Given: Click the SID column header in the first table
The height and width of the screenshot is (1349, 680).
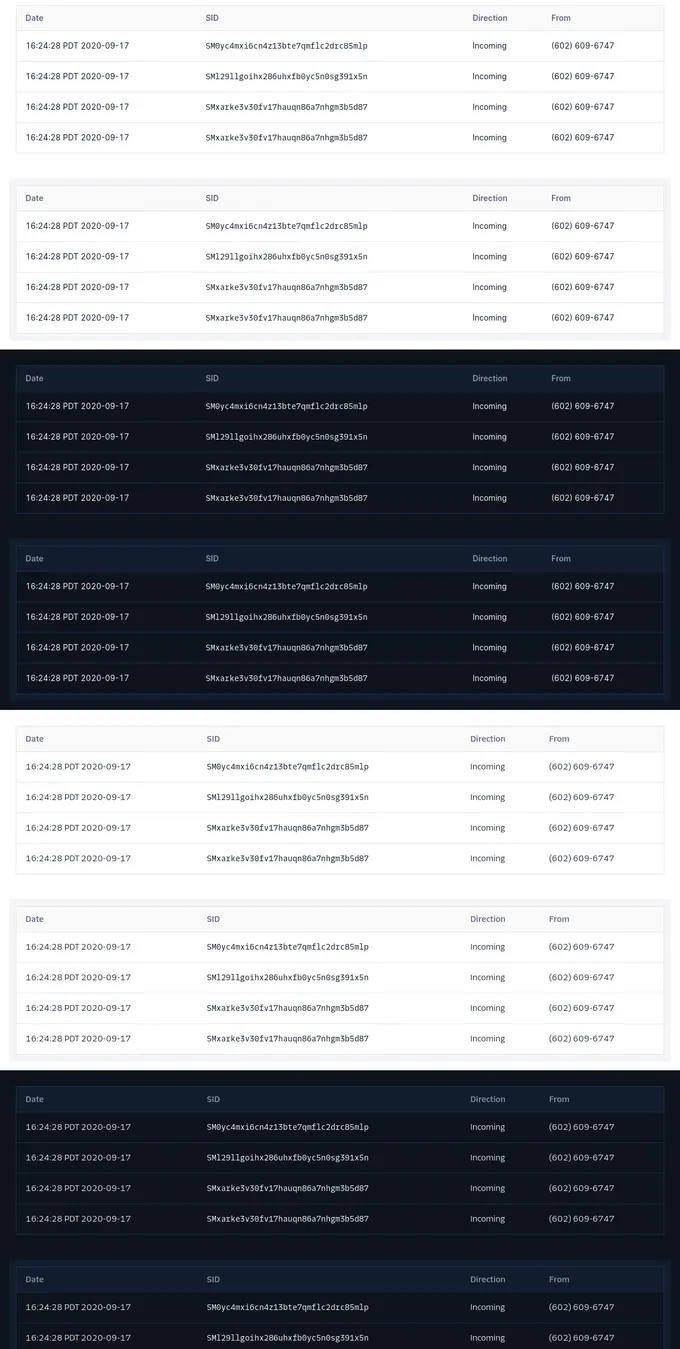Looking at the screenshot, I should click(x=212, y=18).
